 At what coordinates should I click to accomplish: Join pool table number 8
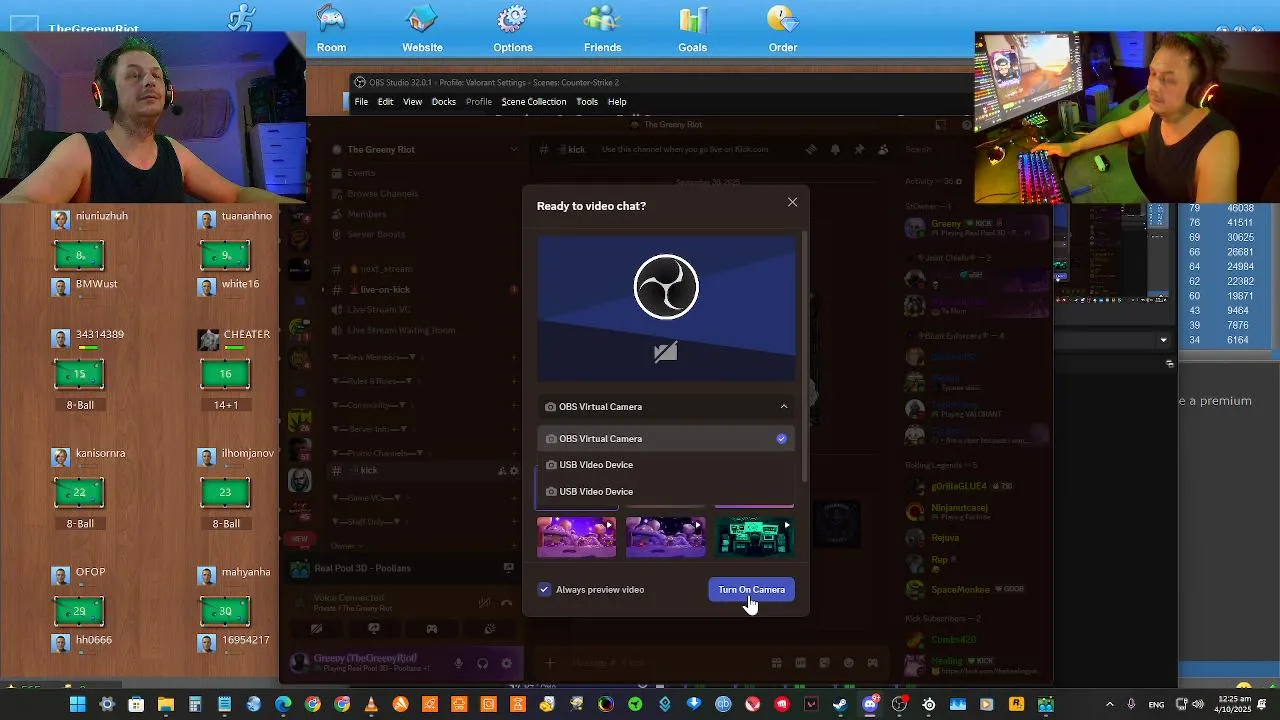pyautogui.click(x=79, y=256)
